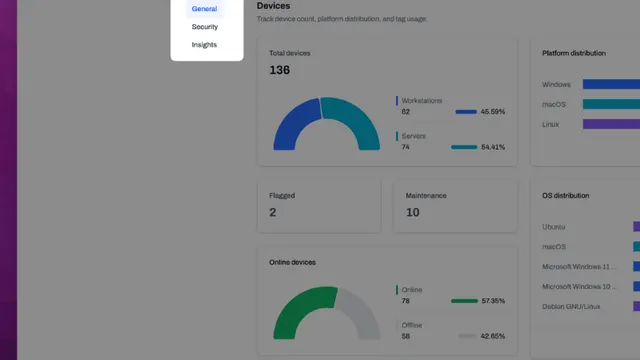The height and width of the screenshot is (360, 640).
Task: Click the Windows platform label
Action: 556,84
